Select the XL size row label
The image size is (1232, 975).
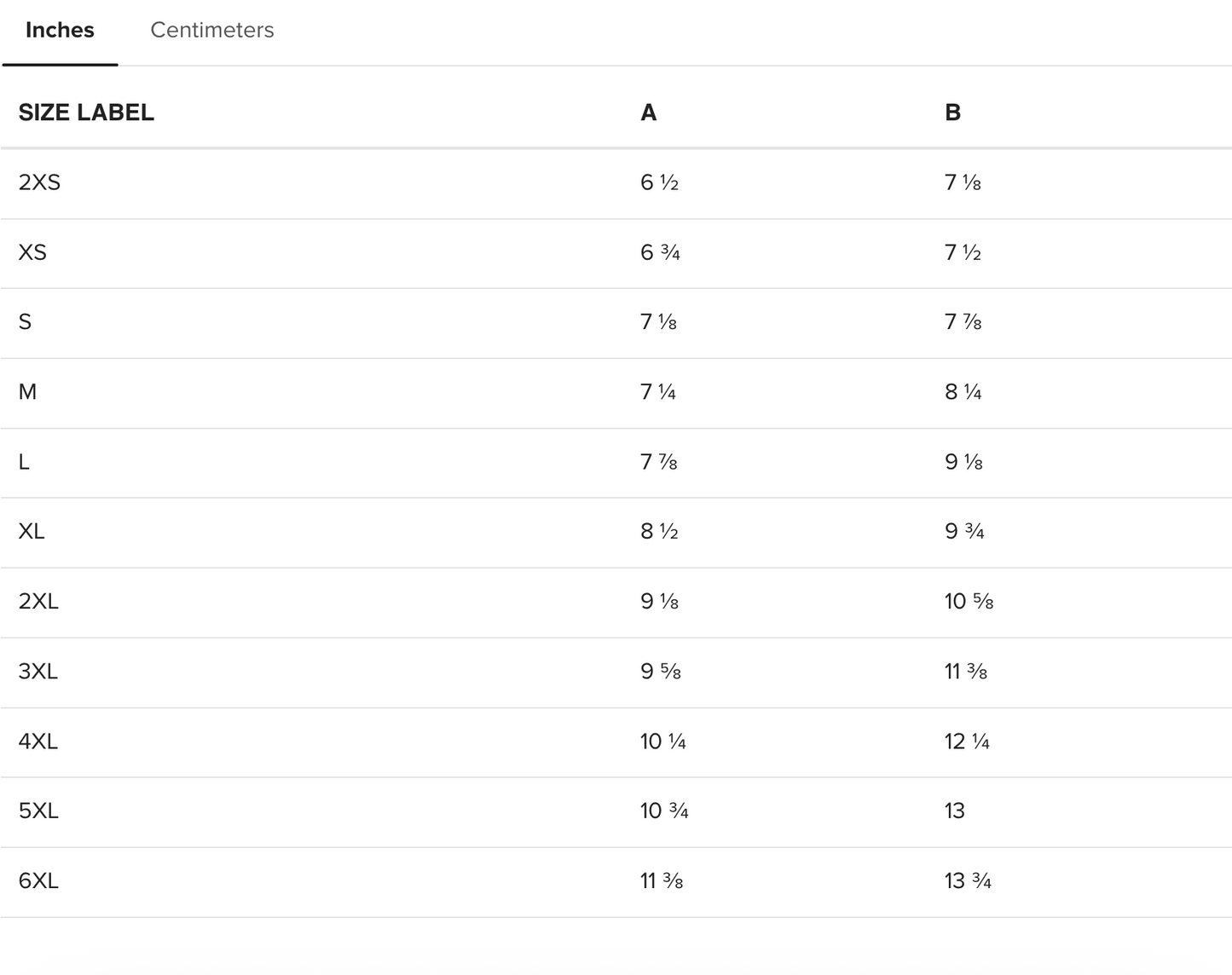[x=32, y=532]
